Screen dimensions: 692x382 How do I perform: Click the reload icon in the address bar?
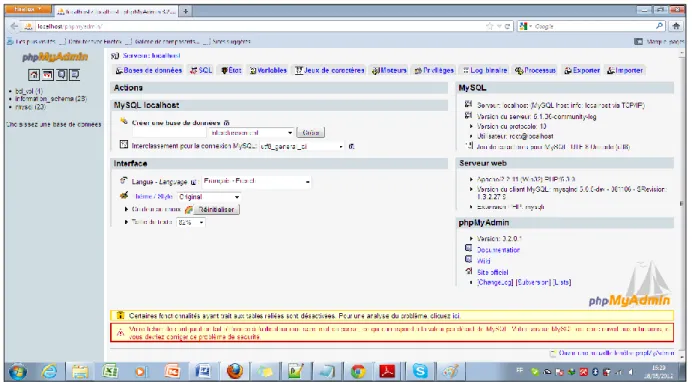(508, 26)
